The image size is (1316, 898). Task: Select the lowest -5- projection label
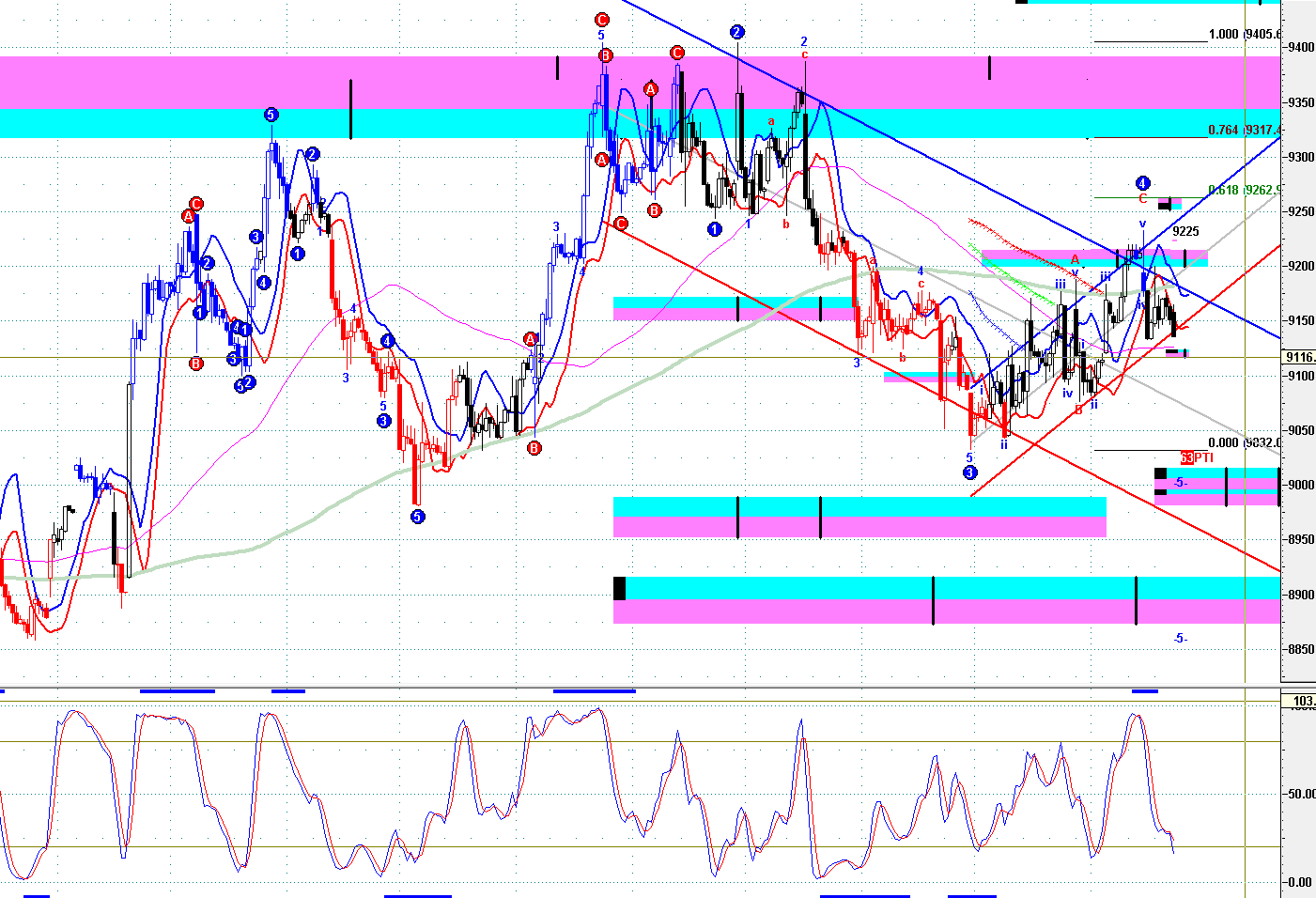coord(1181,639)
